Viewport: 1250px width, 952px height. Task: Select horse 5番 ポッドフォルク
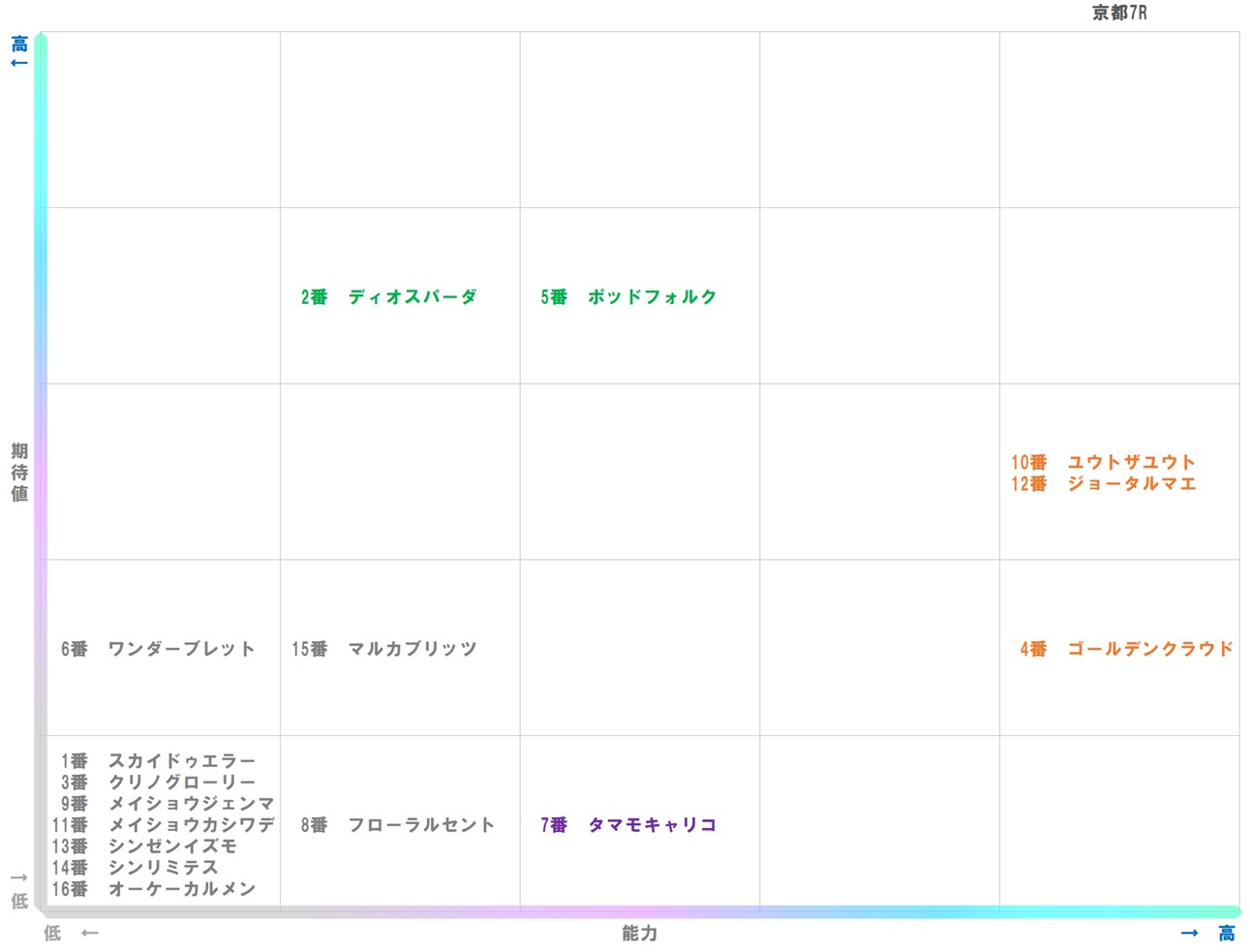625,296
